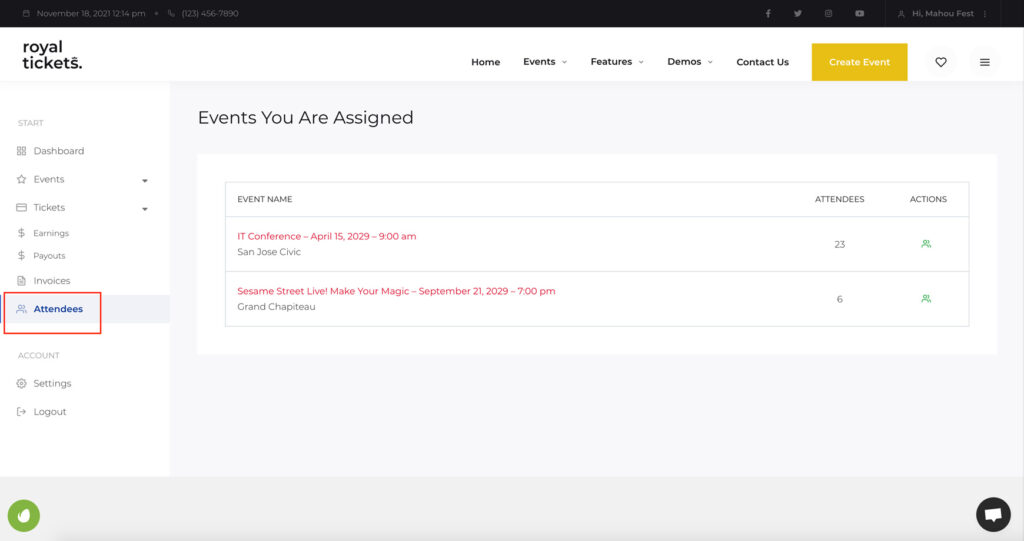This screenshot has height=541, width=1024.
Task: Open the chat bubble widget
Action: (x=993, y=515)
